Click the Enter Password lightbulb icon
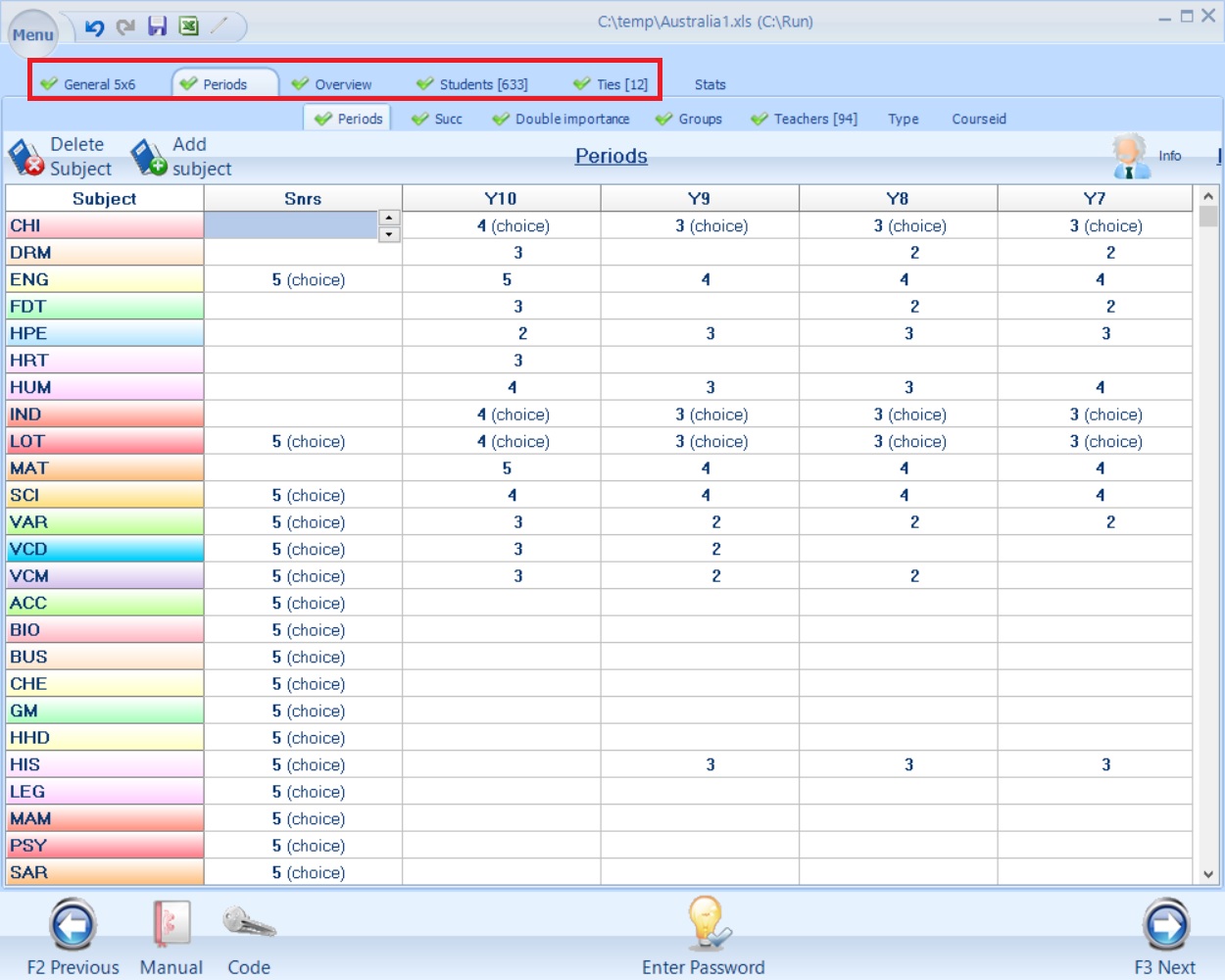1225x980 pixels. point(705,923)
